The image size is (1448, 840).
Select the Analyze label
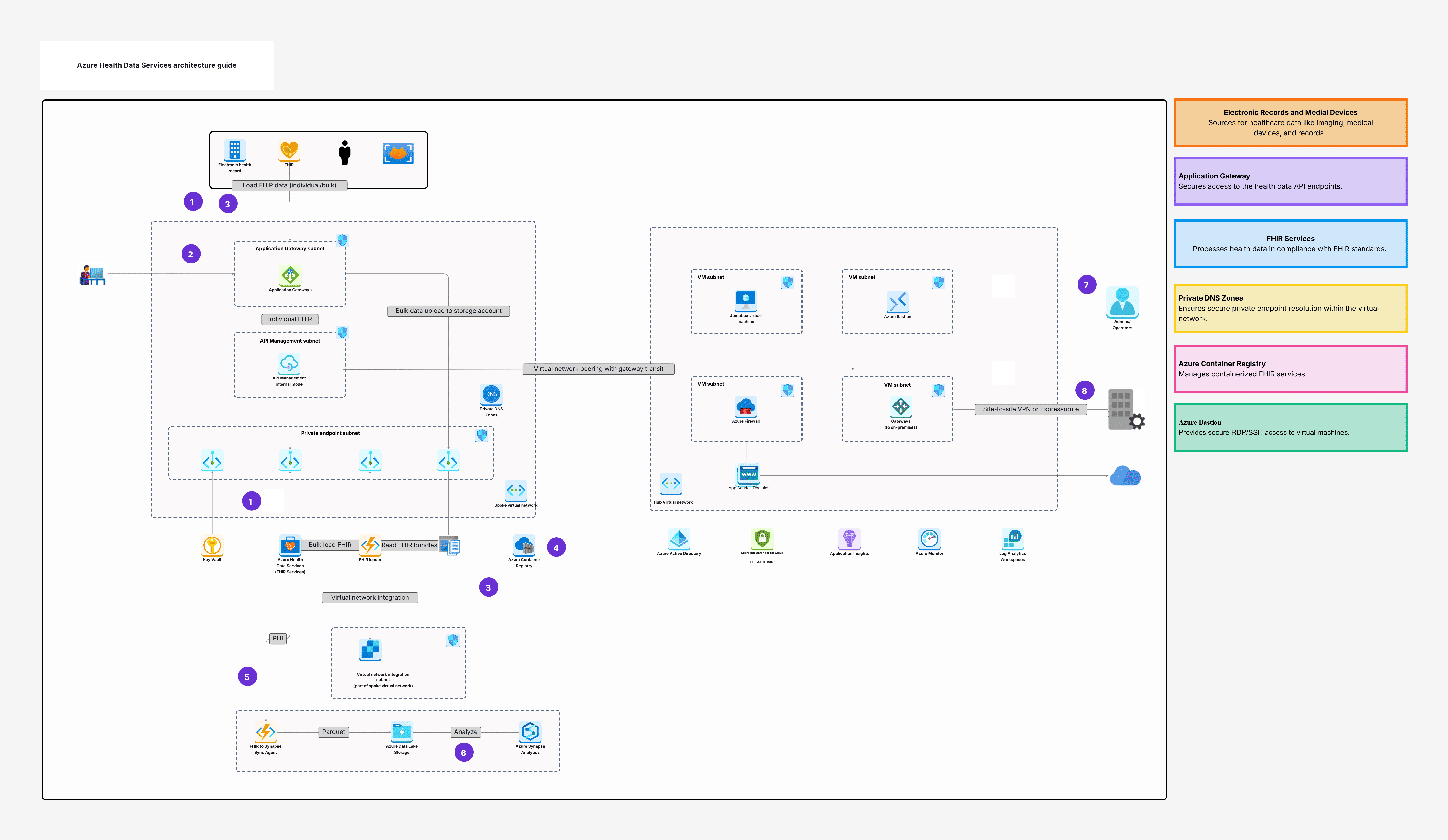point(465,732)
